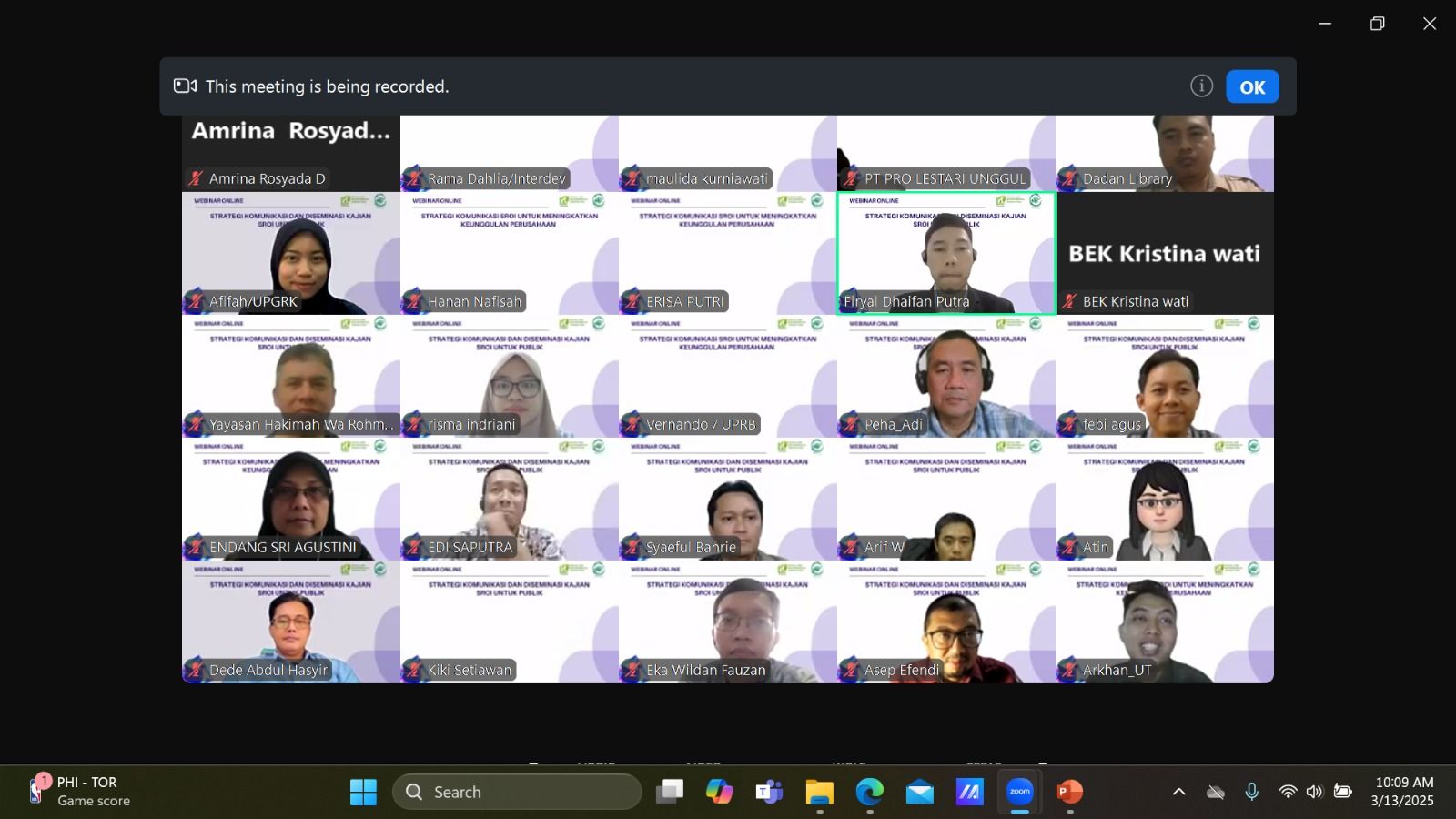
Task: Launch Microsoft Teams from taskbar
Action: point(769,792)
